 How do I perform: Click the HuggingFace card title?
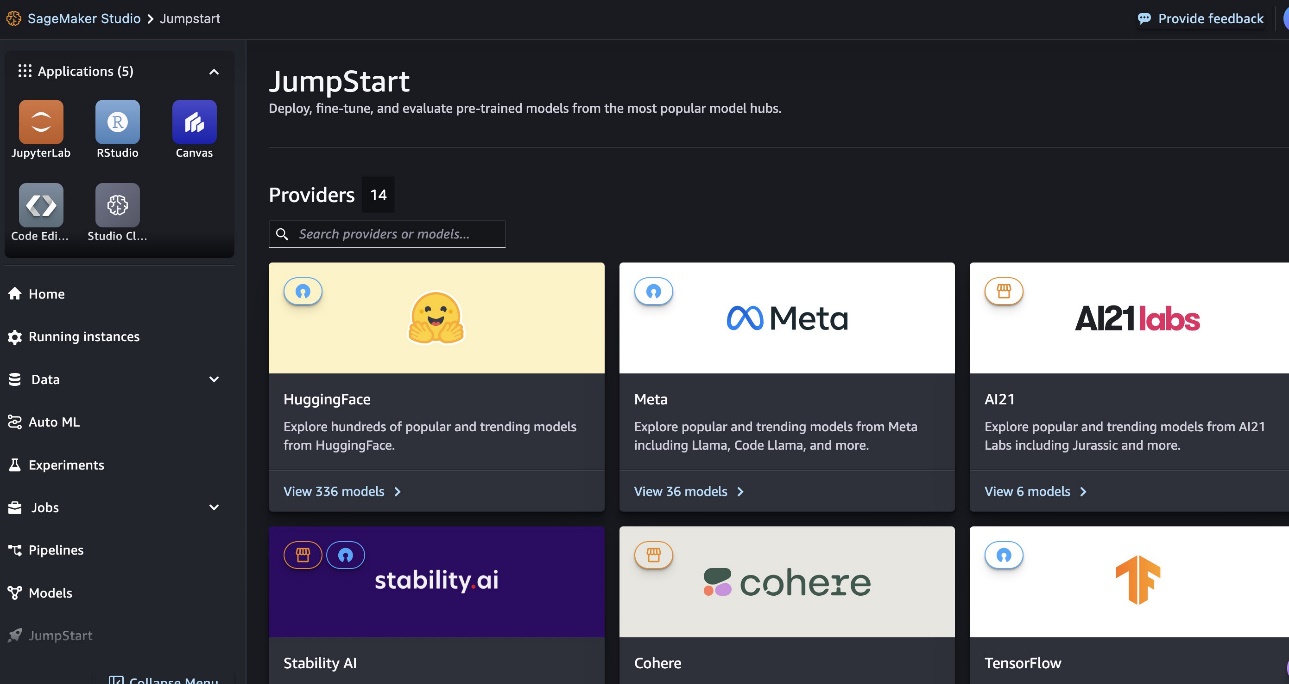coord(327,400)
